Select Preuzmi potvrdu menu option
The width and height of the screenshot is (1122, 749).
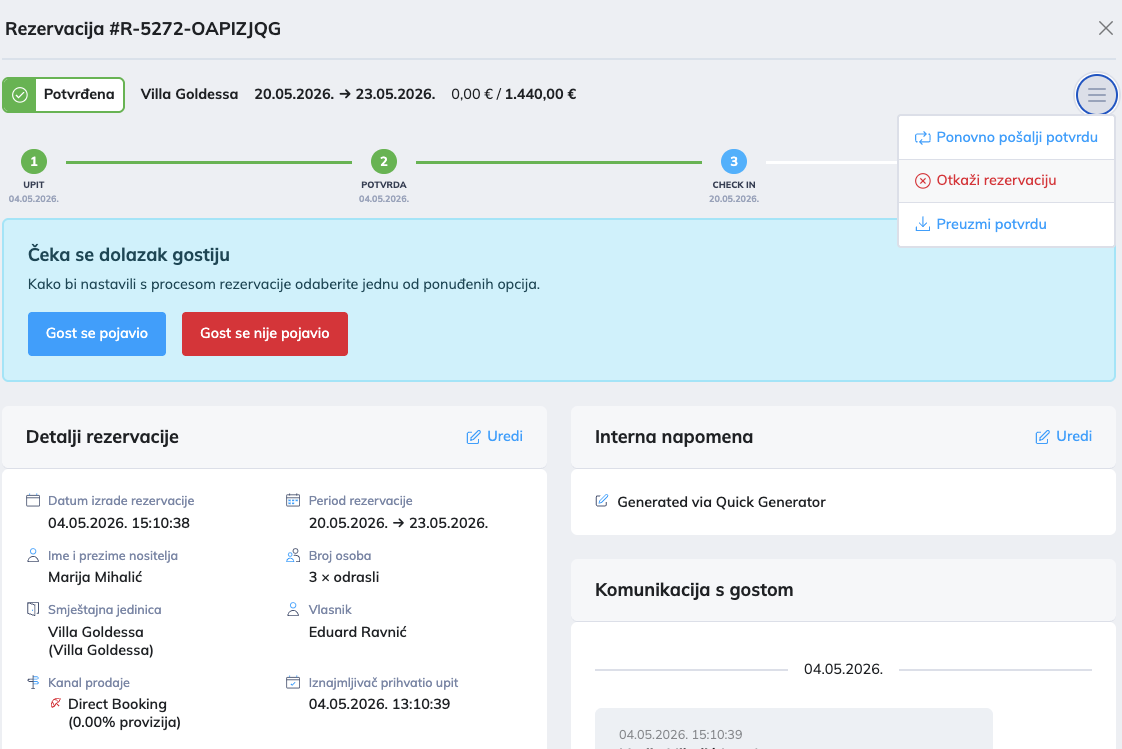(1006, 224)
